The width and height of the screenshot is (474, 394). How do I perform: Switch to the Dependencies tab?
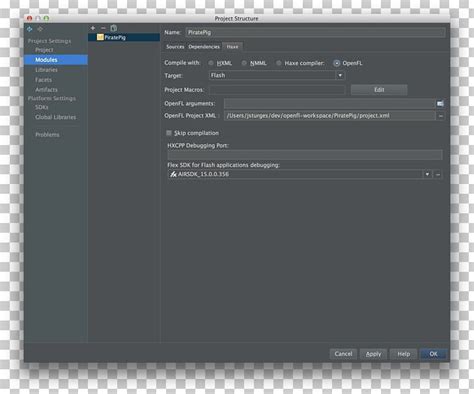[204, 47]
